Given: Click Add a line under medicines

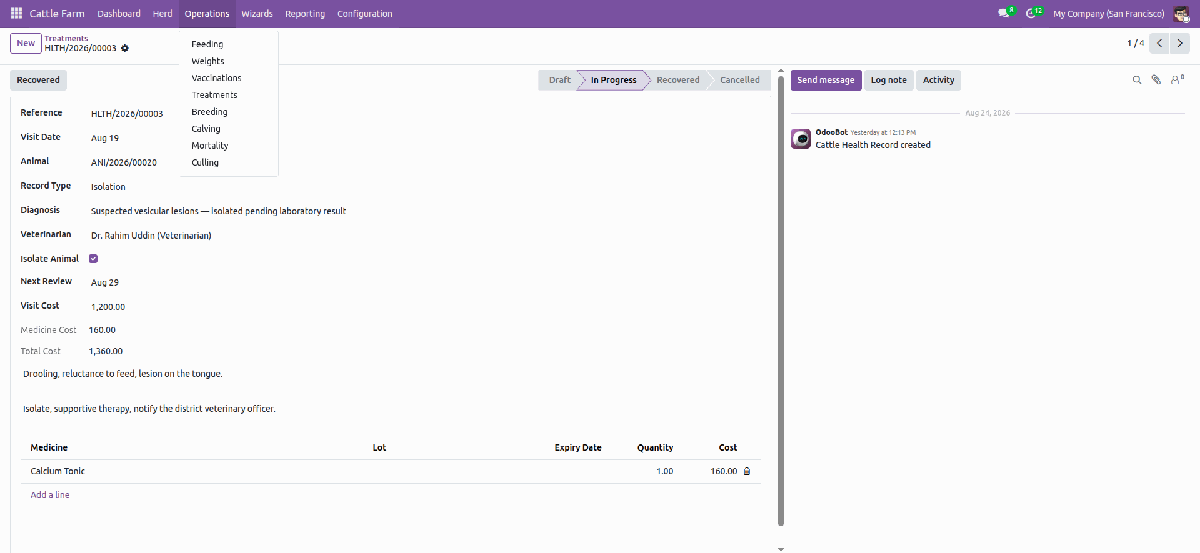Looking at the screenshot, I should pos(50,495).
